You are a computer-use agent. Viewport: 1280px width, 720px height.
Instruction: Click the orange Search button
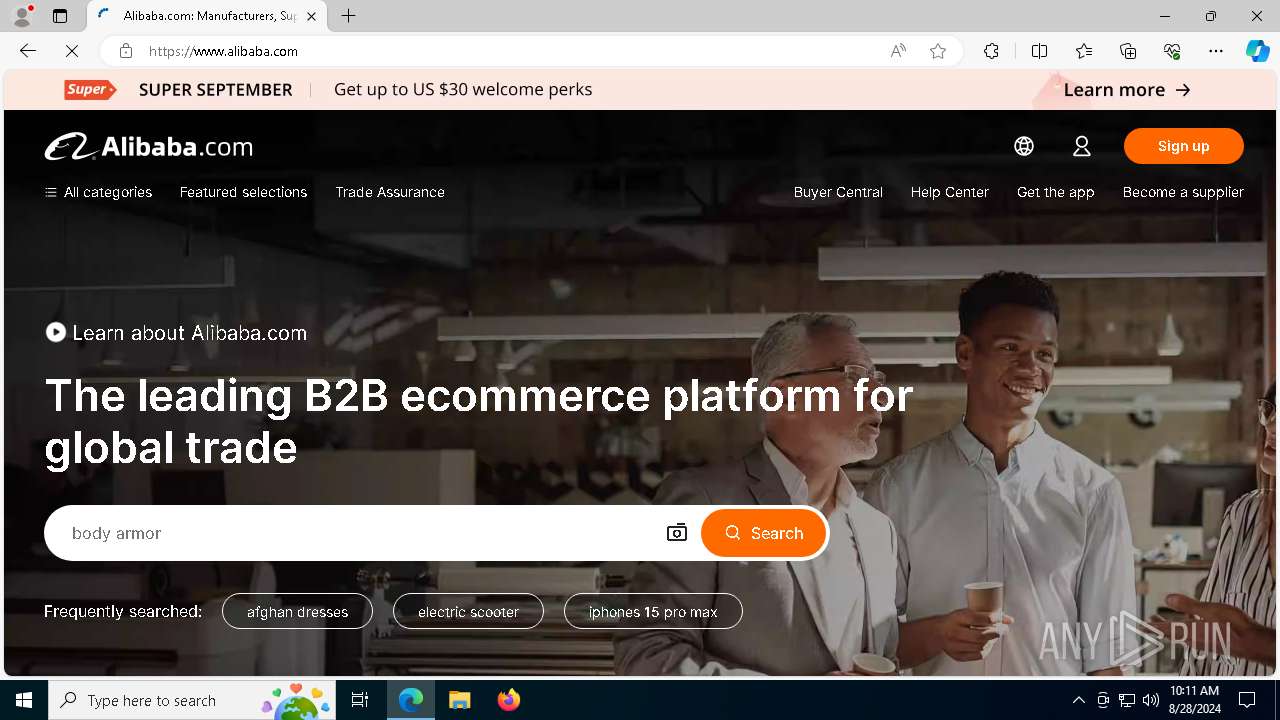click(764, 533)
